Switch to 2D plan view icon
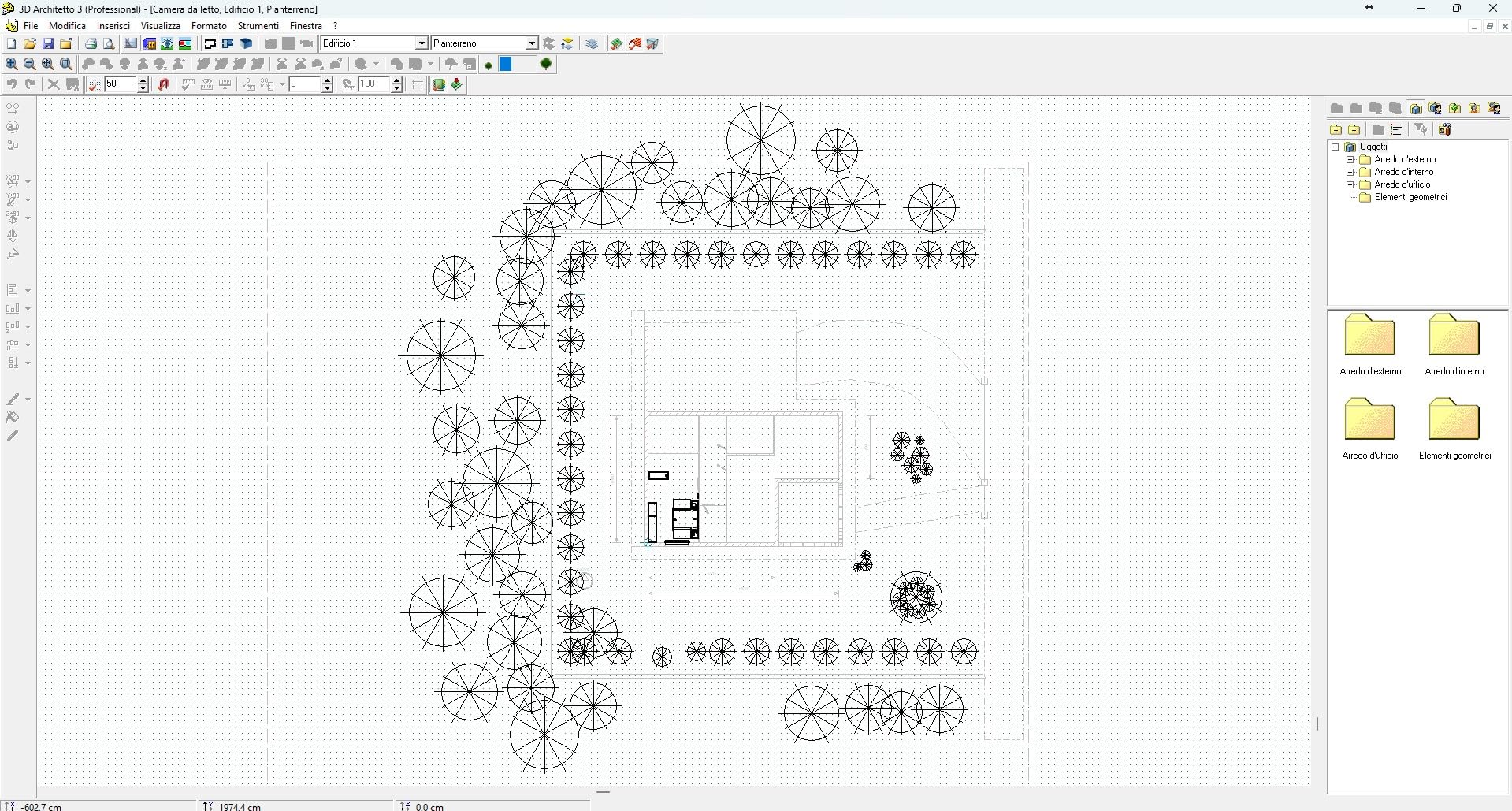The height and width of the screenshot is (811, 1512). tap(210, 43)
